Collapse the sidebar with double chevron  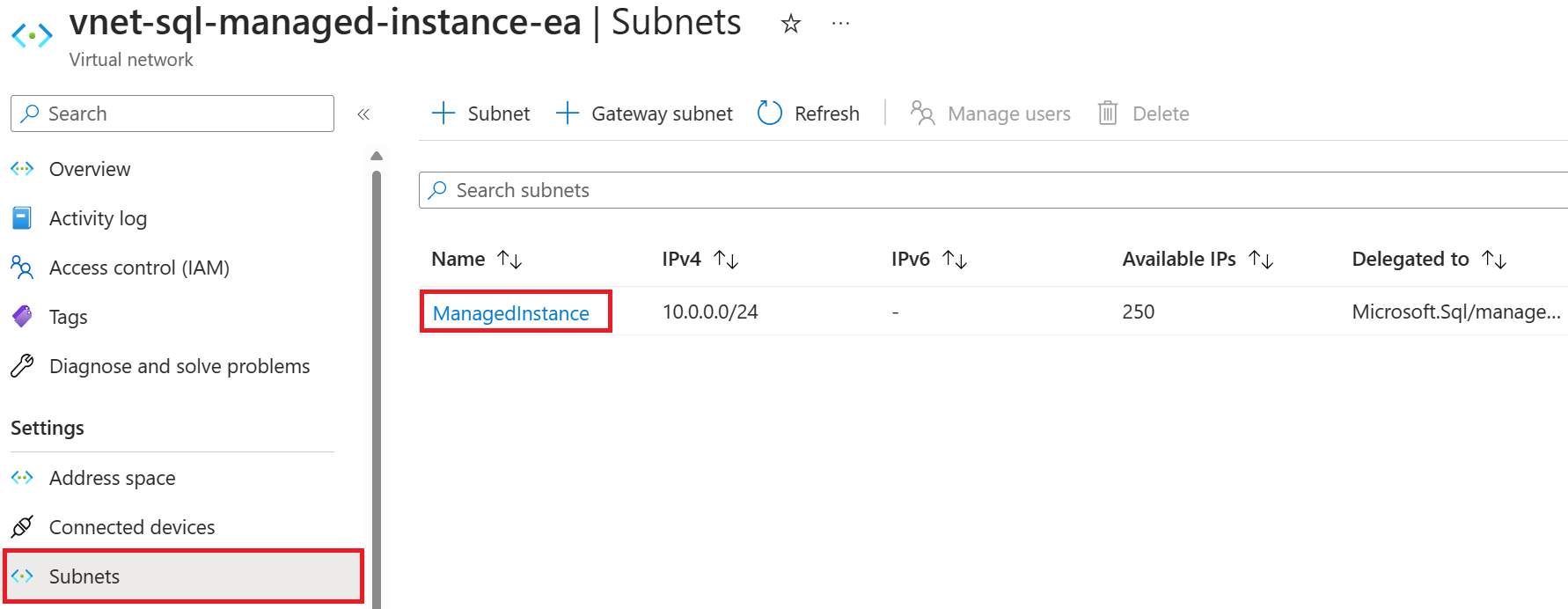coord(363,114)
